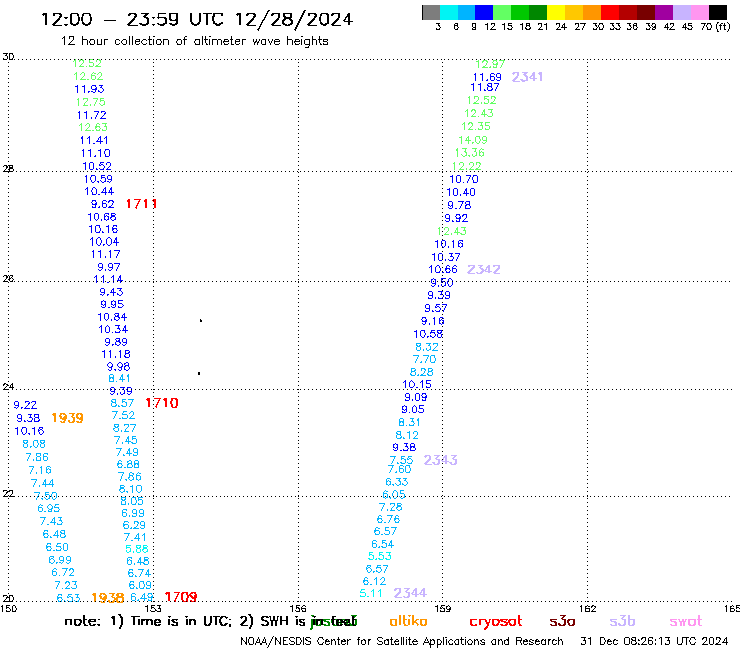Screen dimensions: 740x650
Task: Click the red cryosat pass label 1711
Action: tap(141, 204)
